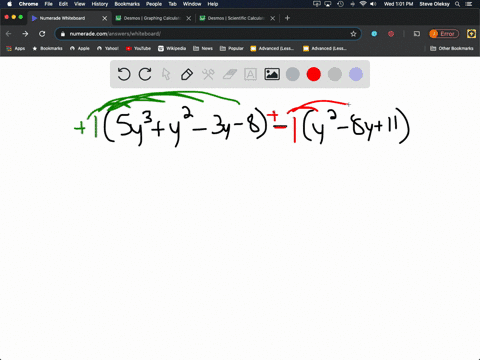Screen dimensions: 480x360
Task: Reload the Numerade whiteboard page
Action: click(x=42, y=34)
